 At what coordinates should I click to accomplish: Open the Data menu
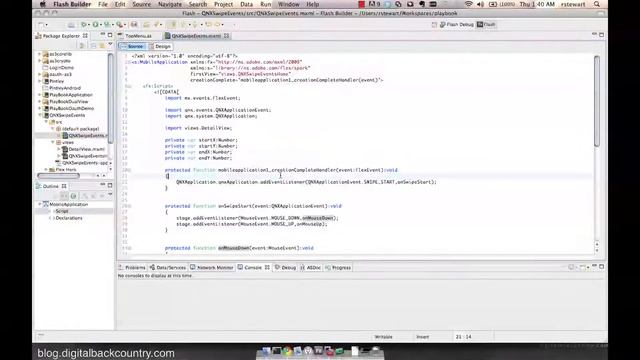click(x=246, y=4)
